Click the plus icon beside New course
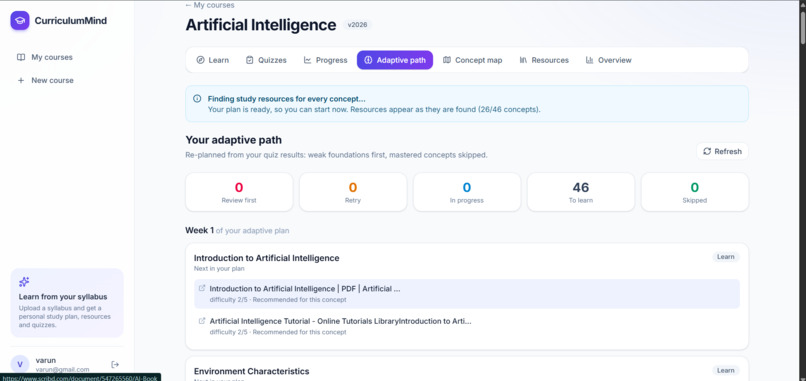Viewport: 806px width, 381px height. point(21,80)
